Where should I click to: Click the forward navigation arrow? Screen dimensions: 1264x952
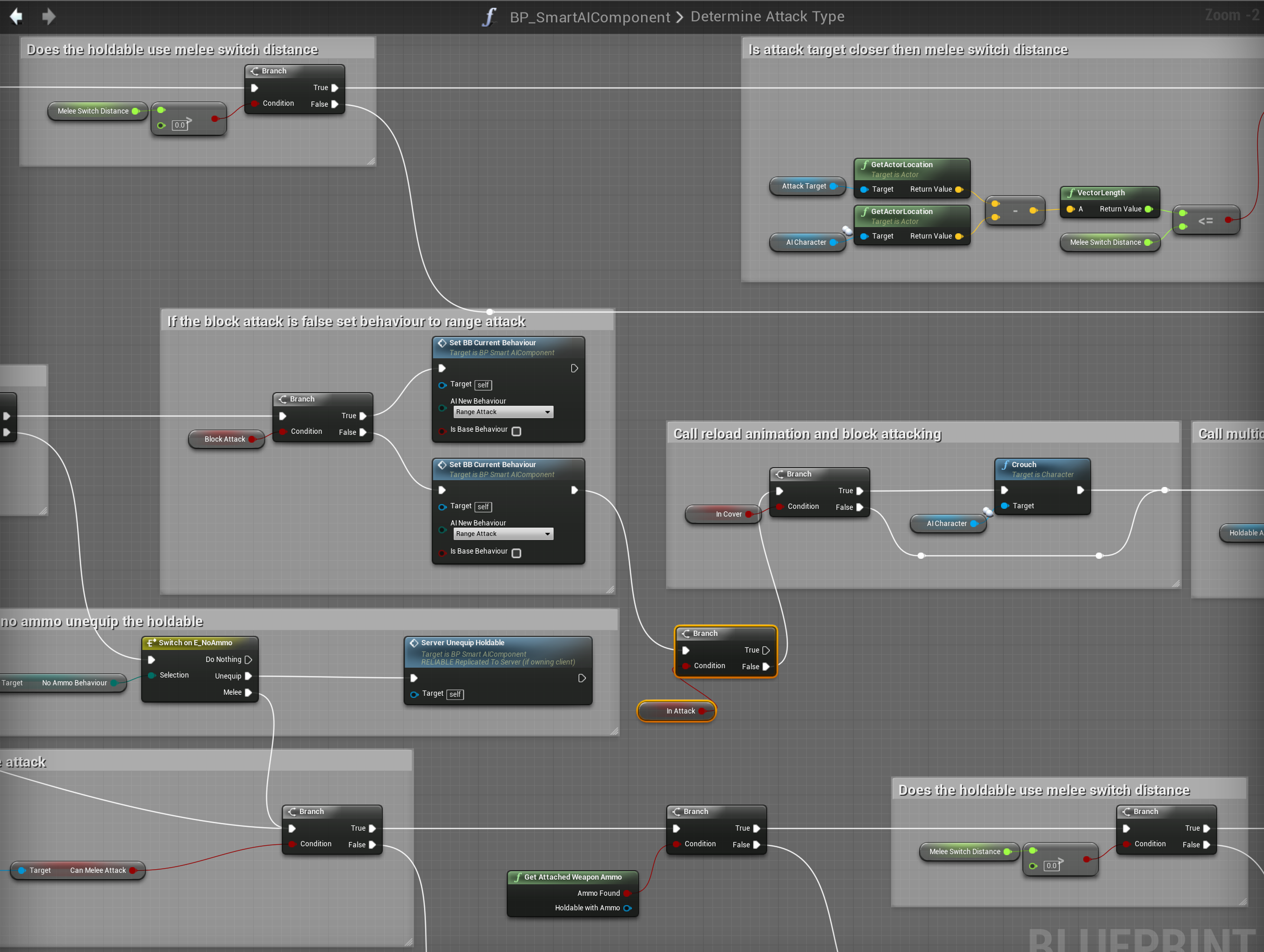(x=49, y=17)
